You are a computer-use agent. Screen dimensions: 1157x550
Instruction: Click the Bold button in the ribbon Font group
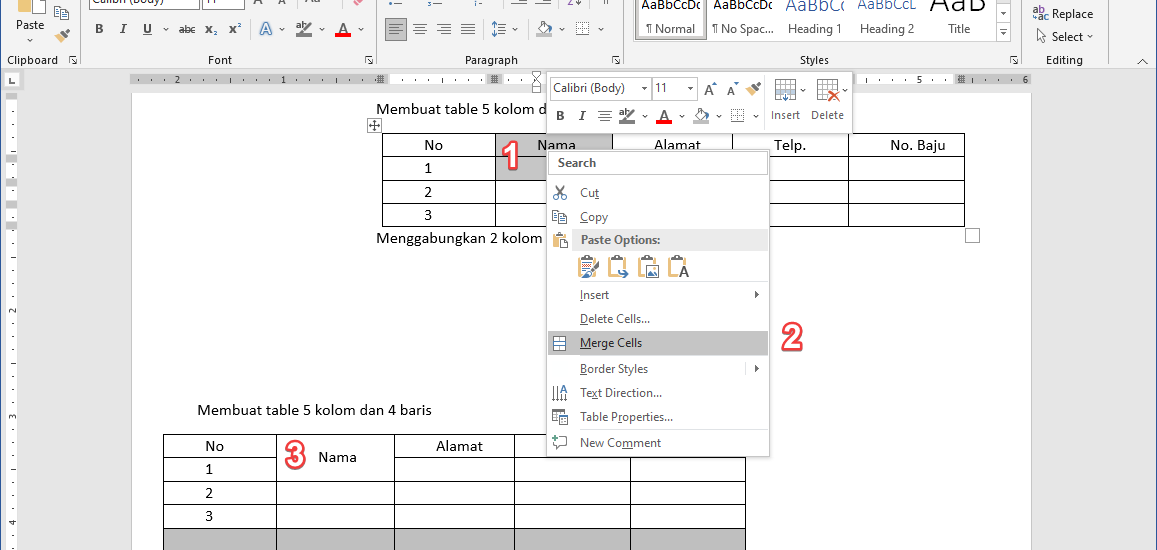[x=100, y=30]
